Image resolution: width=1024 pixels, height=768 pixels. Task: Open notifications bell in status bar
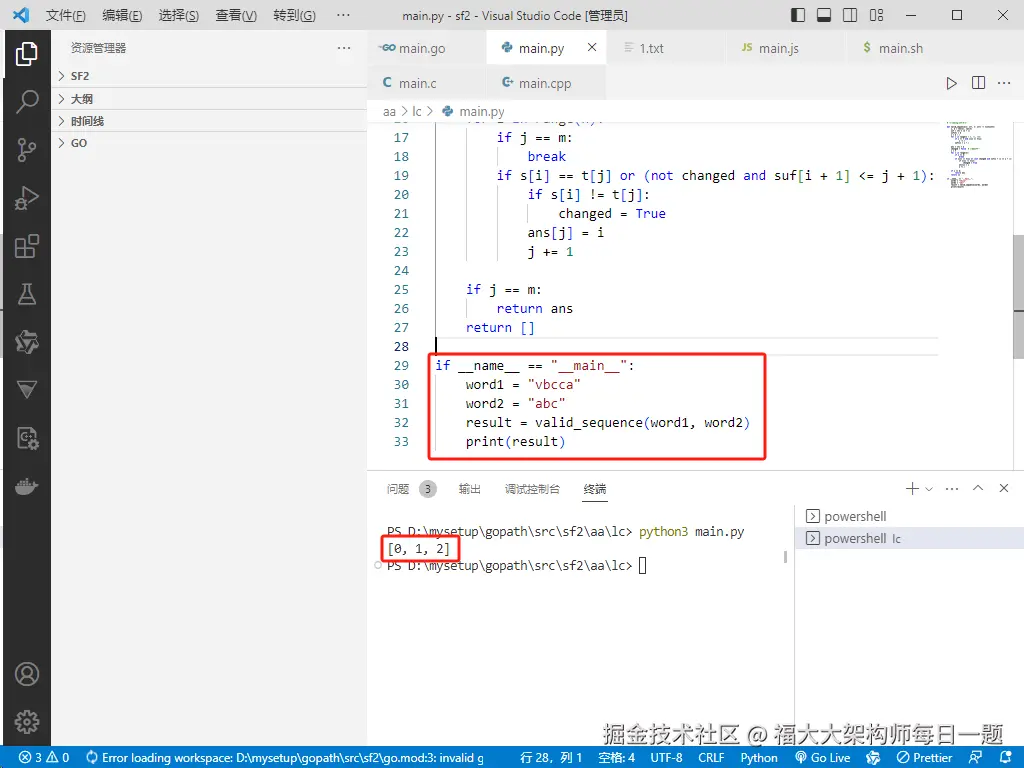(1006, 758)
